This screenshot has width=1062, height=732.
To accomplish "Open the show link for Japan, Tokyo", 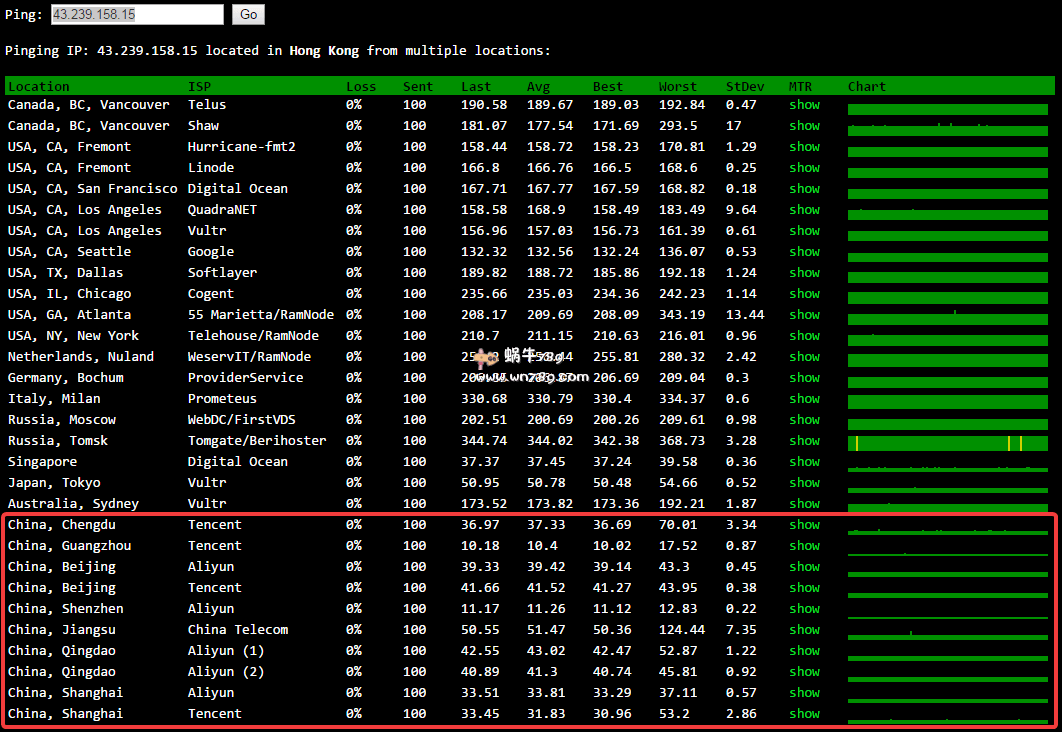I will point(804,483).
